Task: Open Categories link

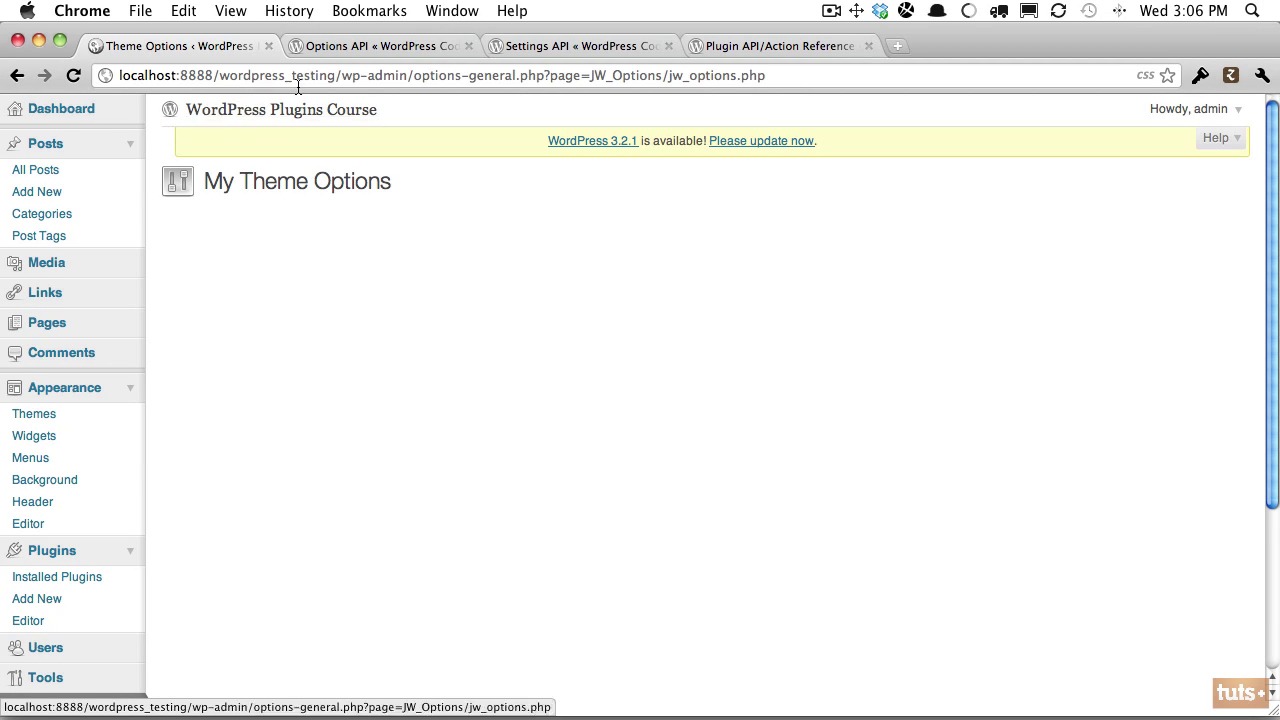Action: coord(42,214)
